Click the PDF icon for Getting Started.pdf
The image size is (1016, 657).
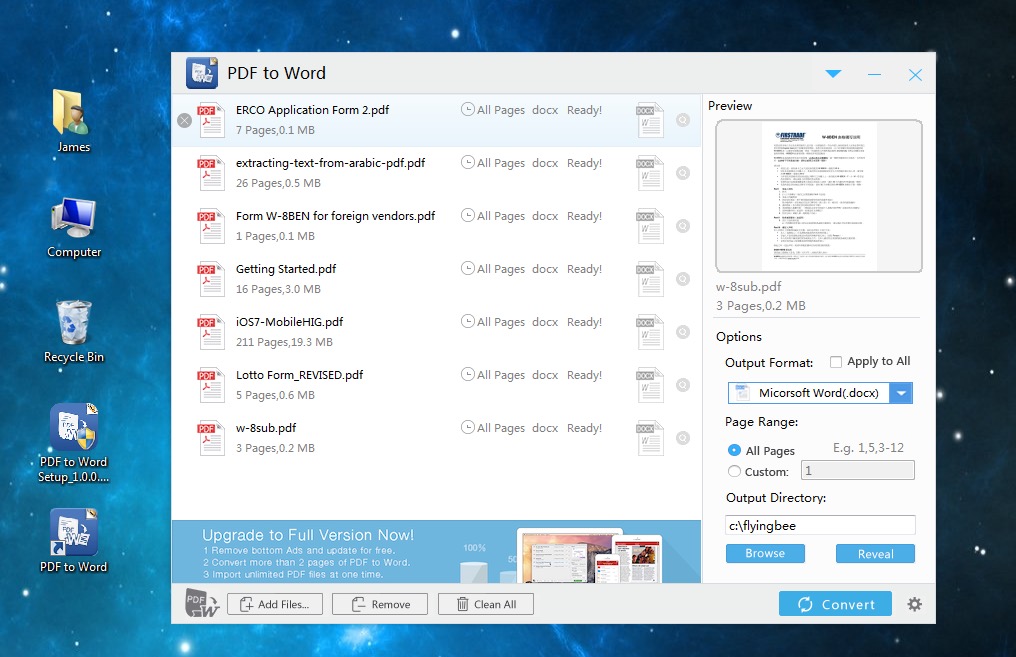tap(211, 279)
